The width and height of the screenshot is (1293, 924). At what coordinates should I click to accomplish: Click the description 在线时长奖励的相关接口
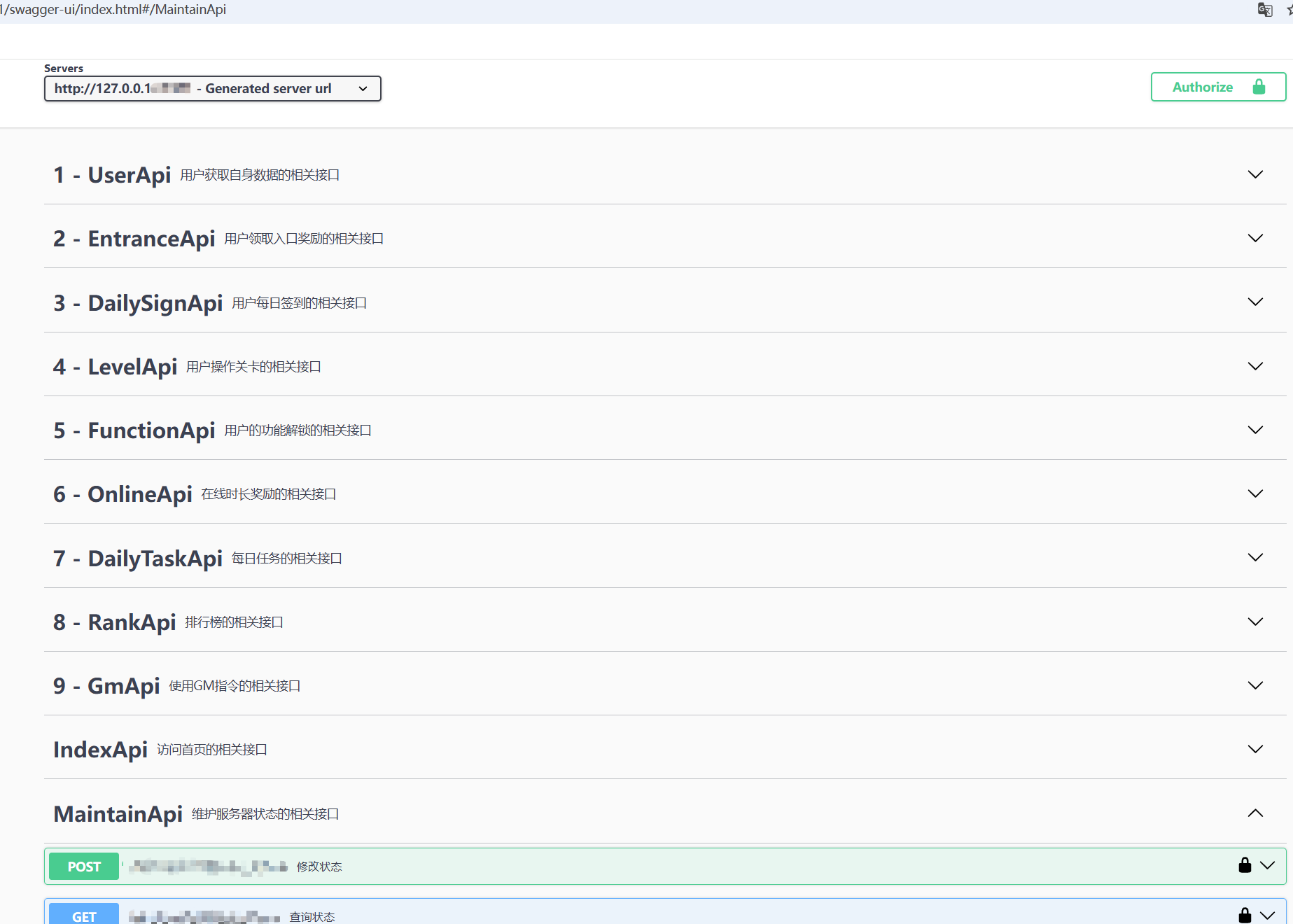coord(269,494)
